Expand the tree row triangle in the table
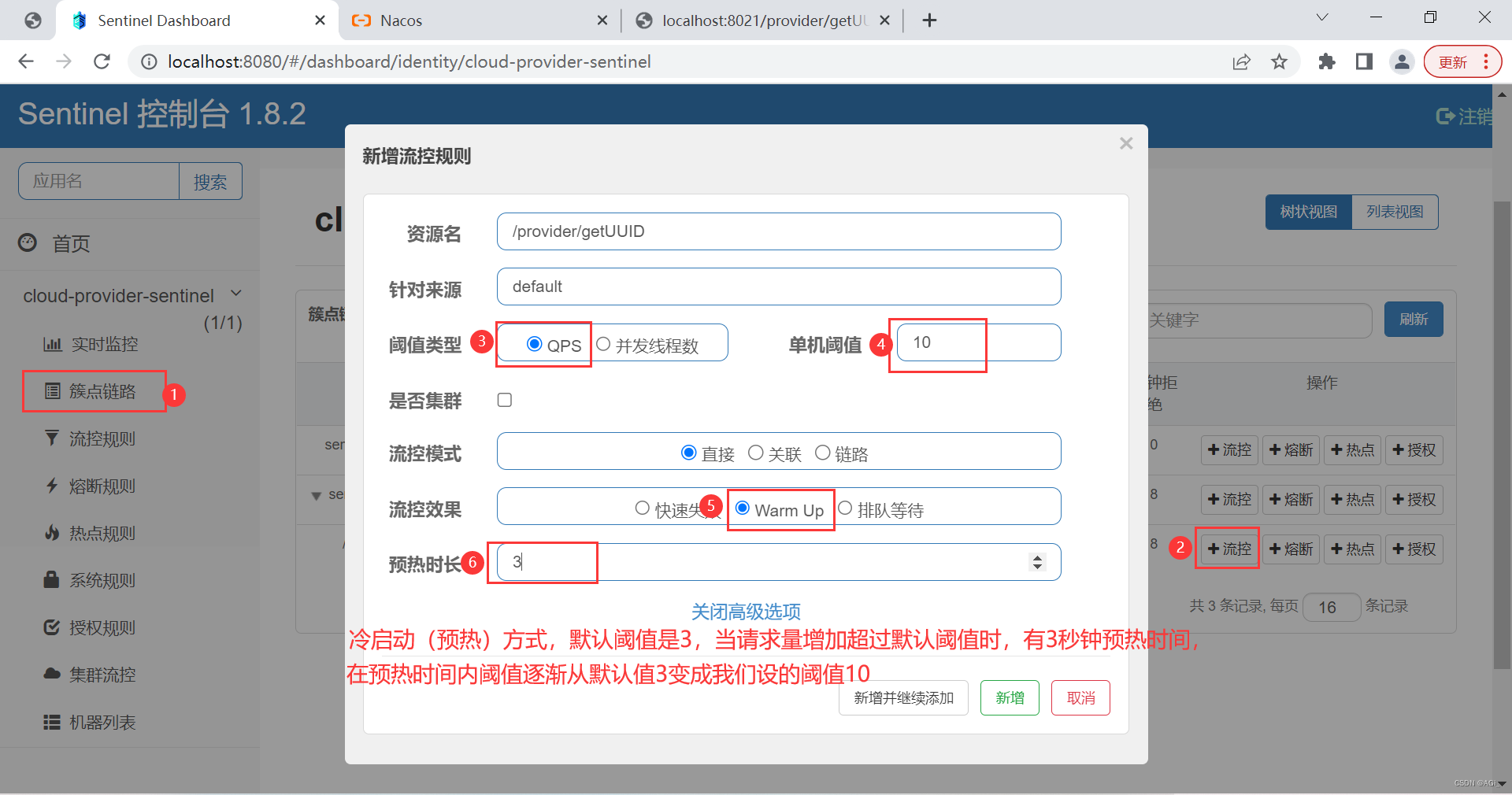The image size is (1512, 795). pyautogui.click(x=316, y=495)
